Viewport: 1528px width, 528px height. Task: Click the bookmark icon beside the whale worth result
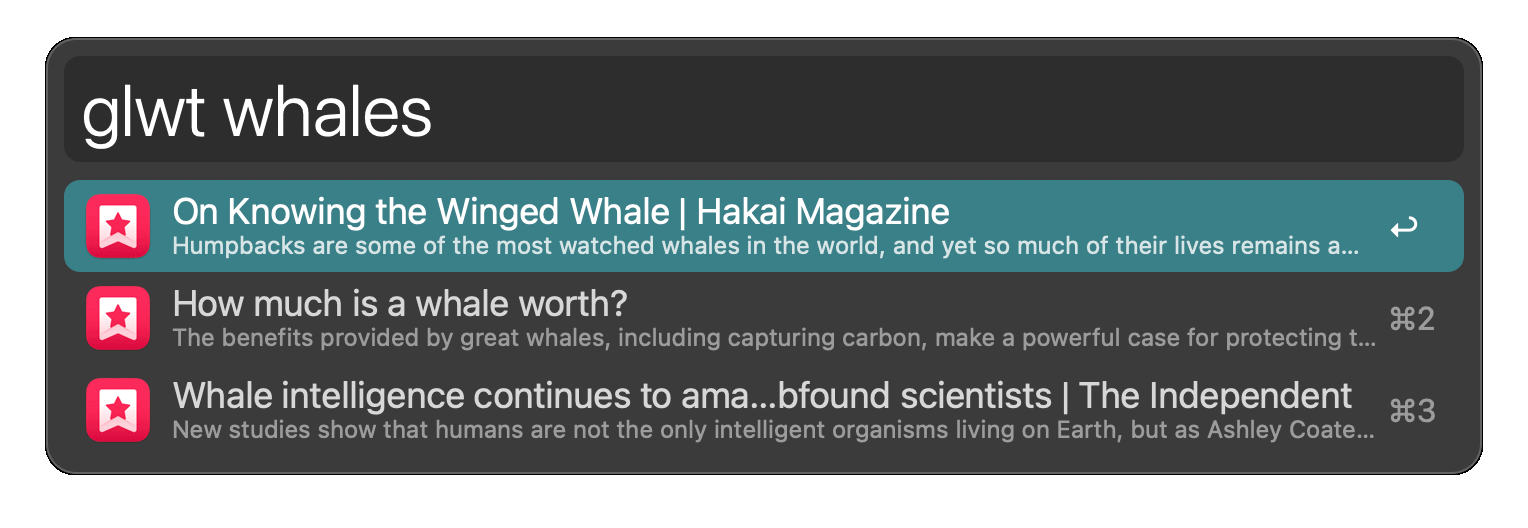pos(118,318)
